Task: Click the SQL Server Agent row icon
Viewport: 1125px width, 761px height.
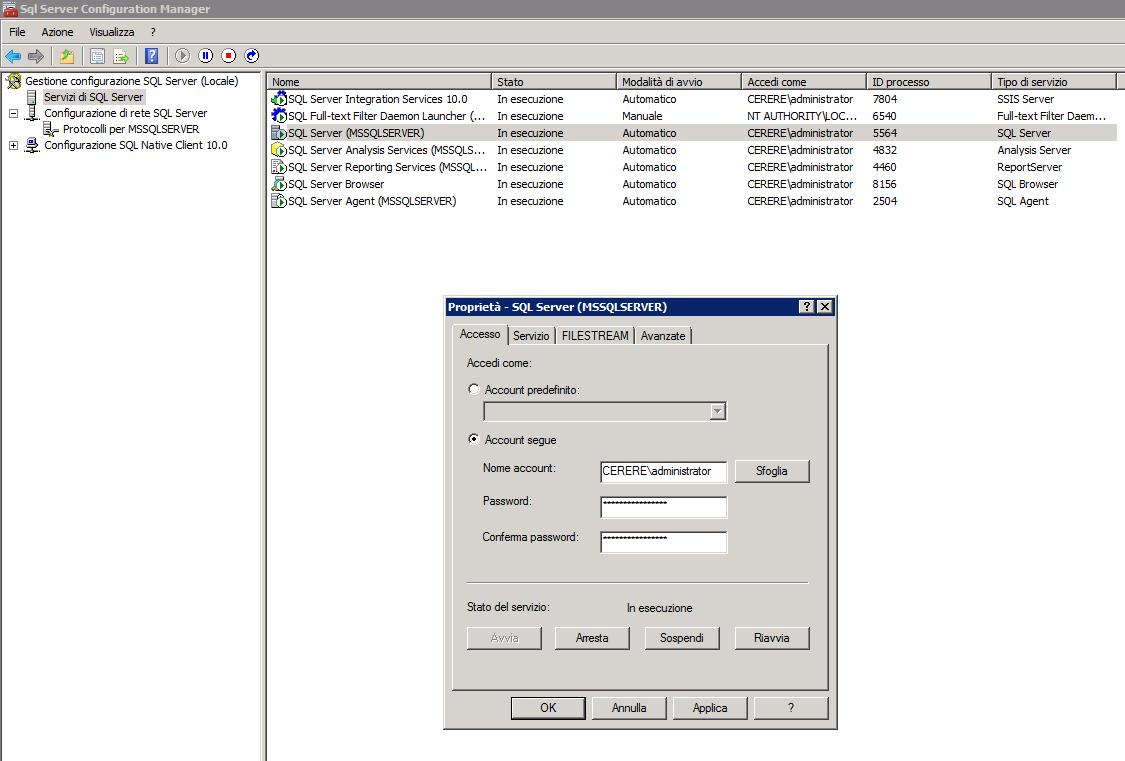Action: coord(278,201)
